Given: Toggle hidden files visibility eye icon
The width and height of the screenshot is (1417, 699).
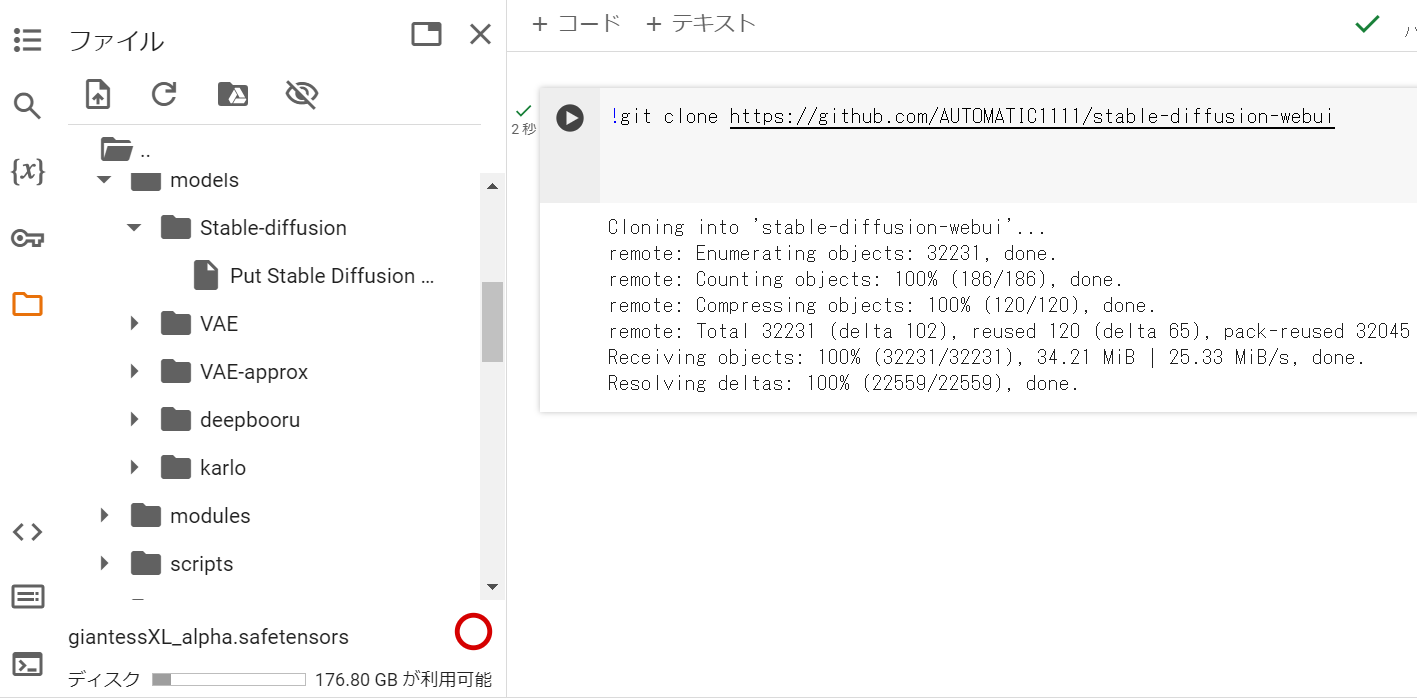Looking at the screenshot, I should pos(301,94).
